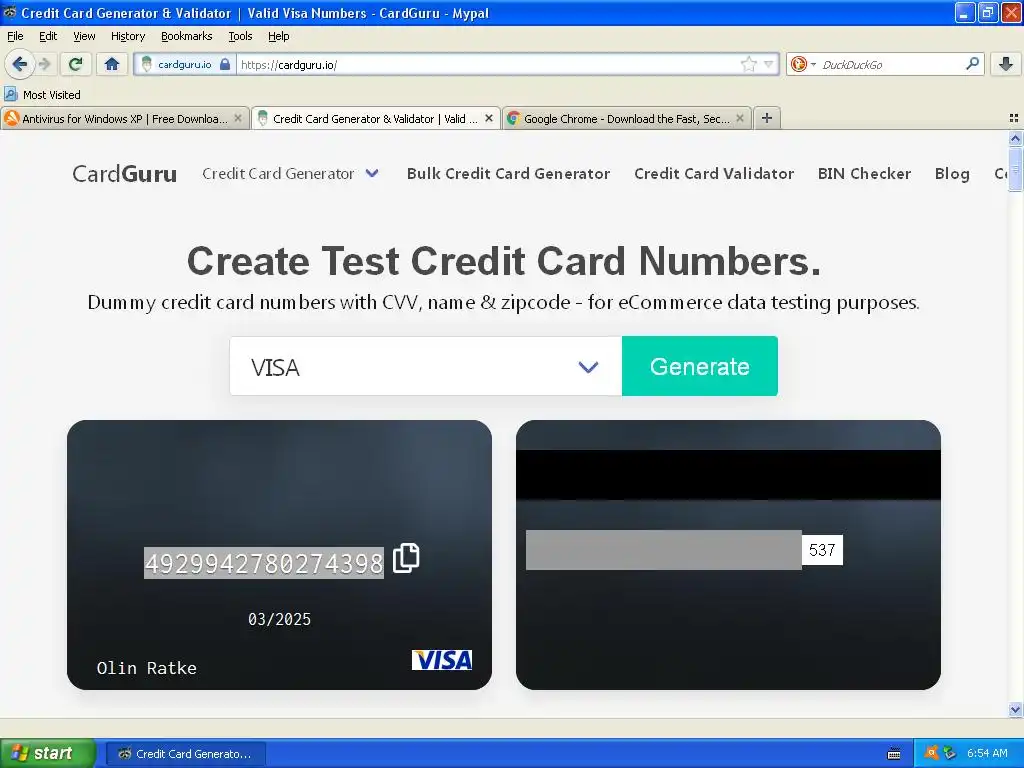Open the Bookmarks menu
Image resolution: width=1024 pixels, height=768 pixels.
point(187,36)
